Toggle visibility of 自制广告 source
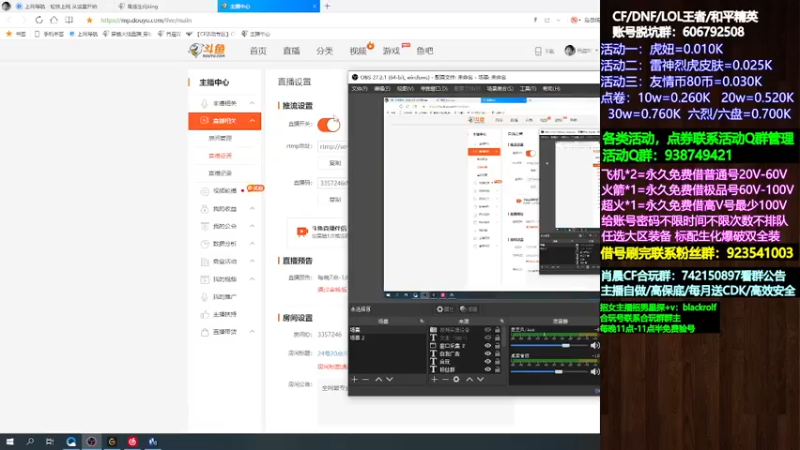Viewport: 800px width, 450px height. pos(487,353)
